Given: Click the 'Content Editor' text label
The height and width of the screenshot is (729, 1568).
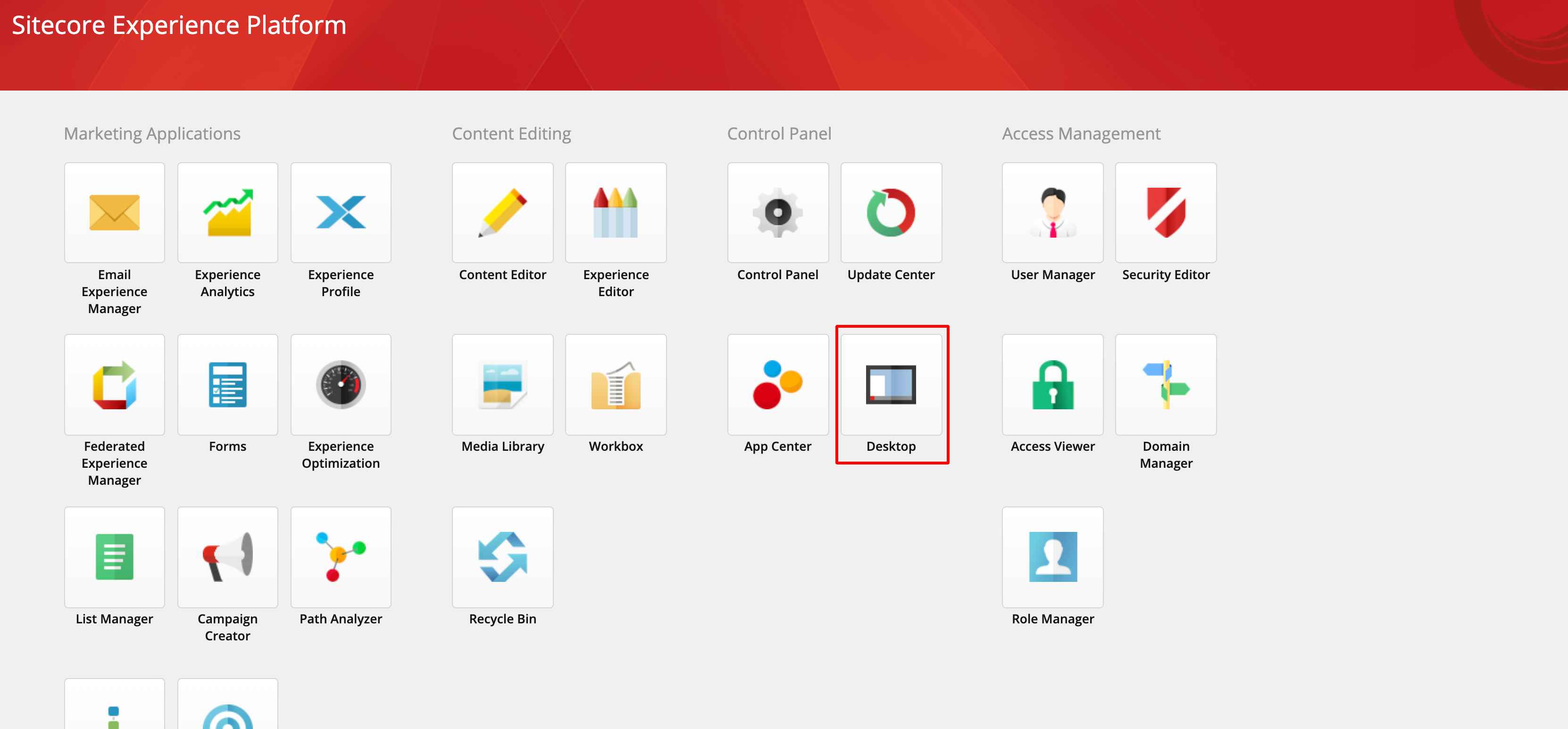Looking at the screenshot, I should tap(503, 274).
